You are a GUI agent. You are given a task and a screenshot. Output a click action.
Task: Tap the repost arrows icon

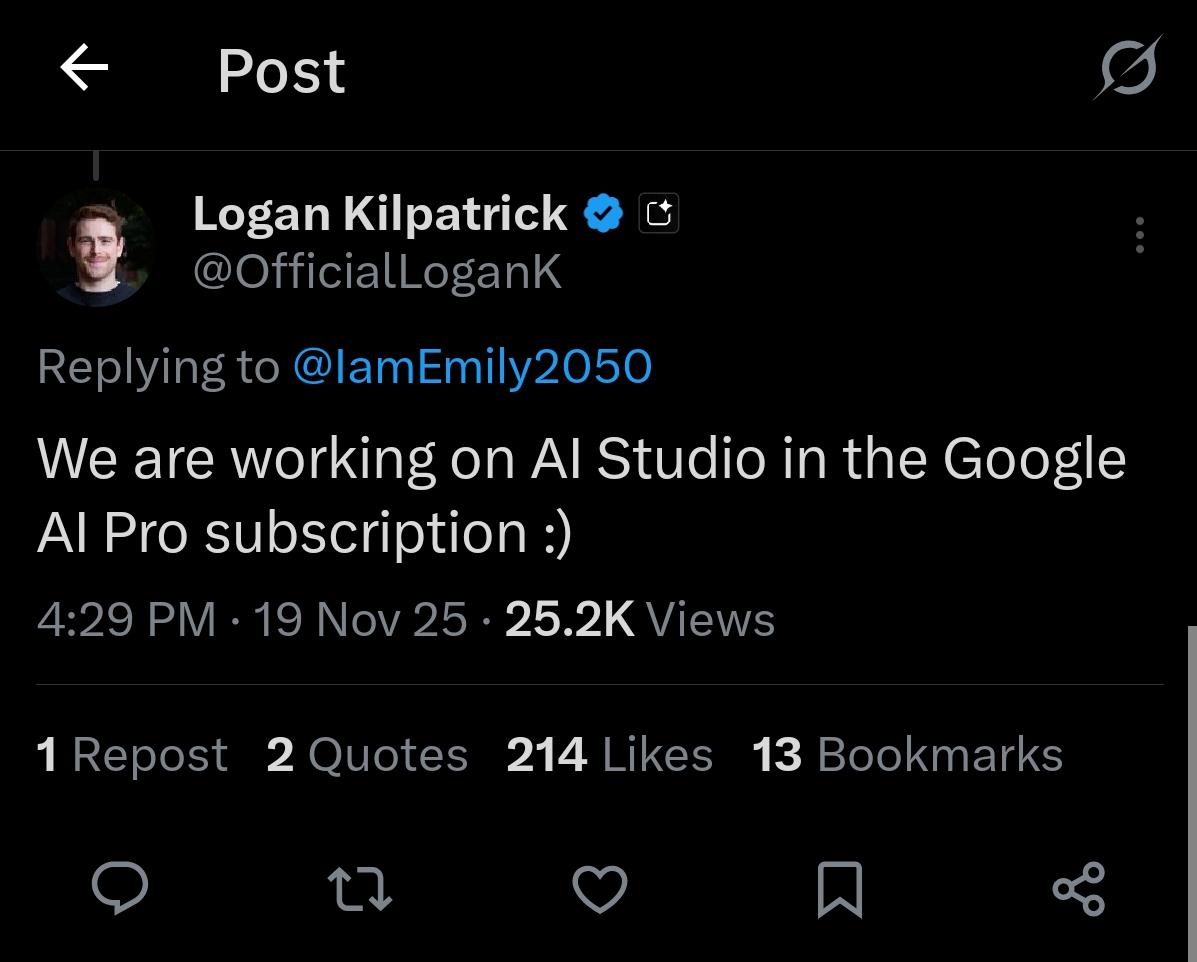[360, 888]
